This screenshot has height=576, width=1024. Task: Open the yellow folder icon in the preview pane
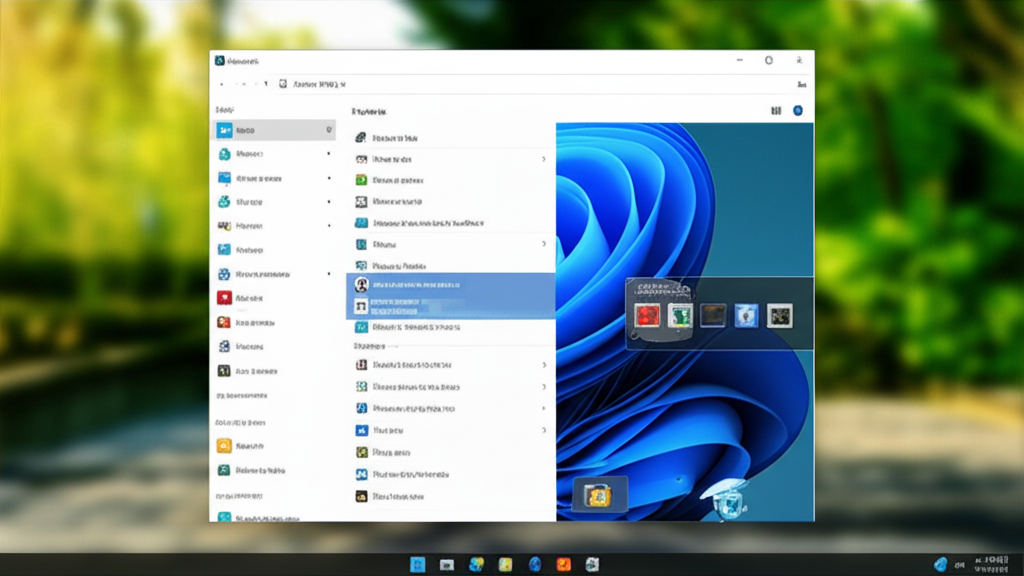click(x=600, y=494)
